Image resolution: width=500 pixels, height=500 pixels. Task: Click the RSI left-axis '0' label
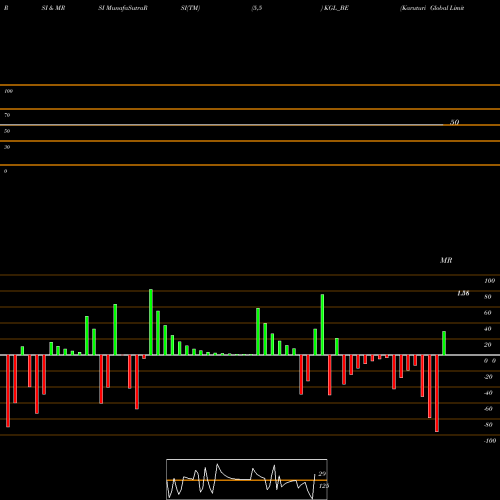5,171
